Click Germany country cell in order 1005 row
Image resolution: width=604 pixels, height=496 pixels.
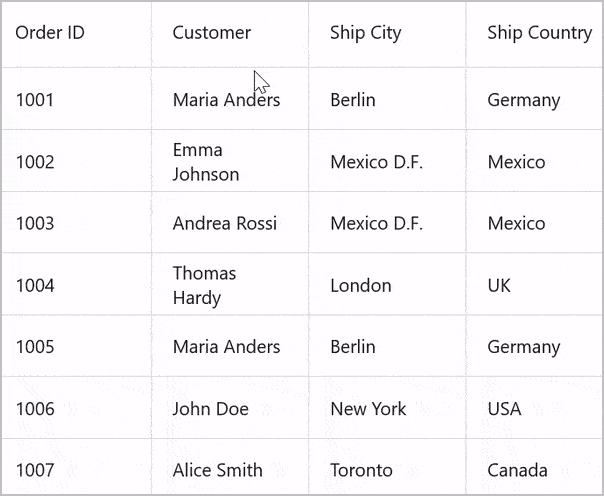[x=535, y=346]
